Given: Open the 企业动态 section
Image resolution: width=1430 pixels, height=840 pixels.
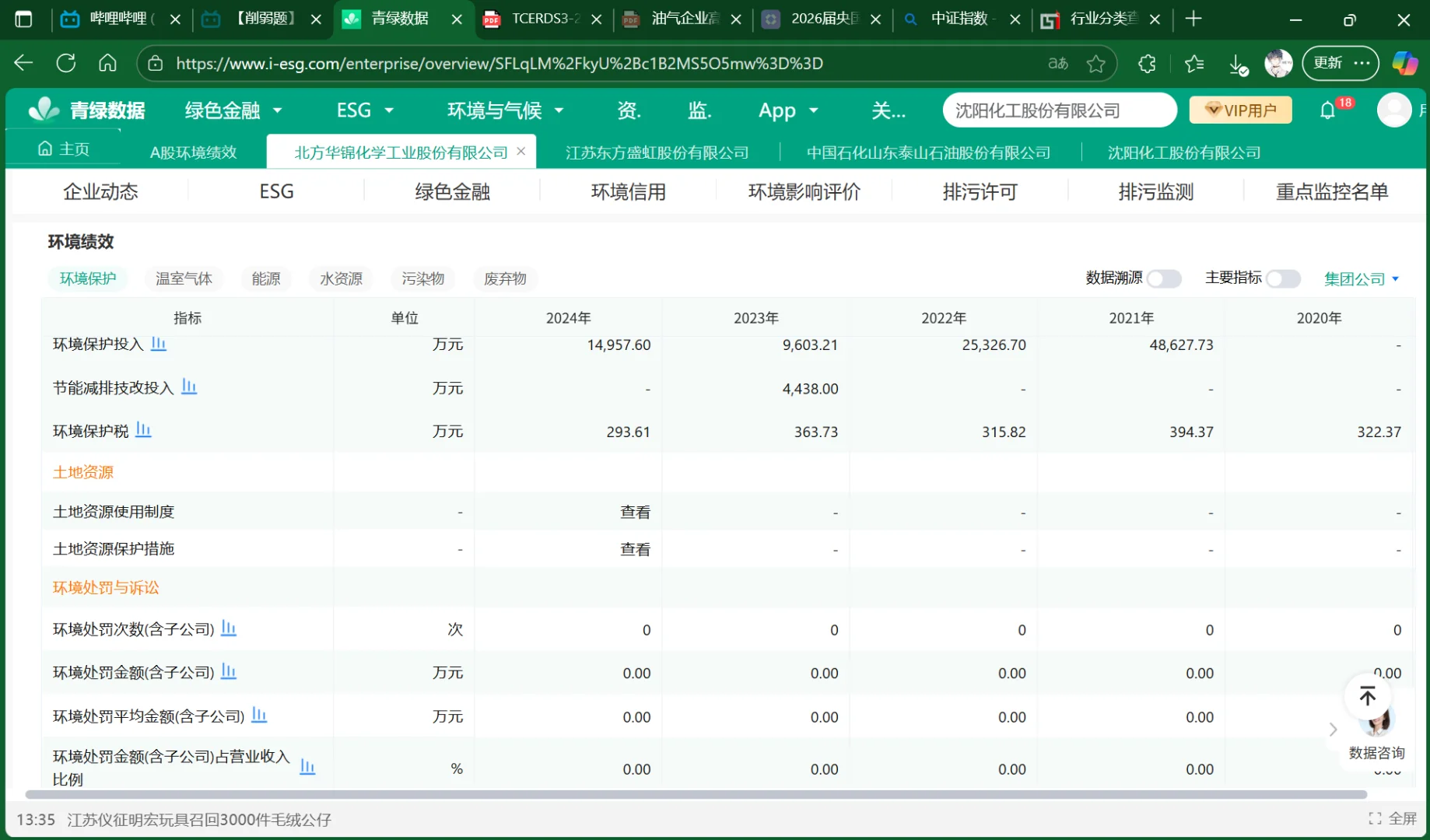Looking at the screenshot, I should click(100, 191).
